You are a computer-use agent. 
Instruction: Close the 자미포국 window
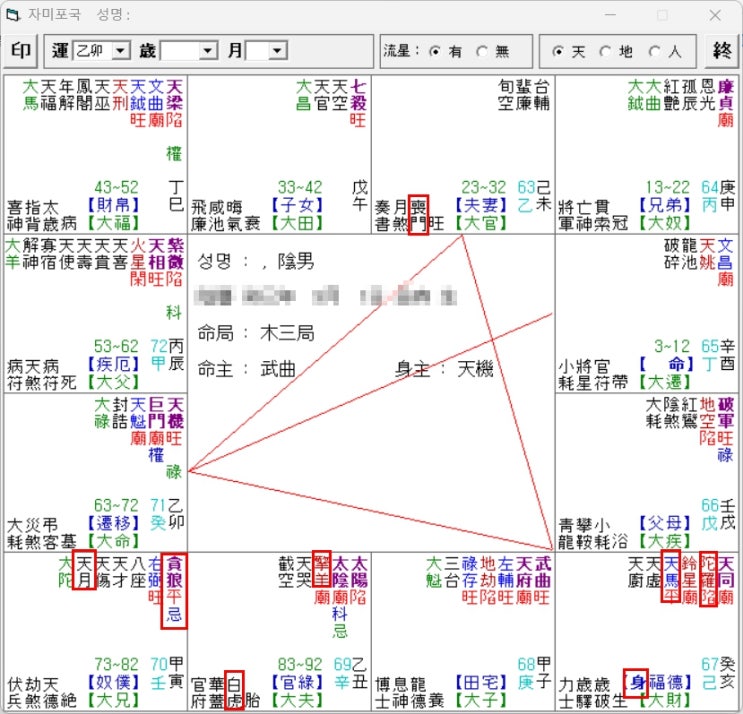tap(715, 15)
